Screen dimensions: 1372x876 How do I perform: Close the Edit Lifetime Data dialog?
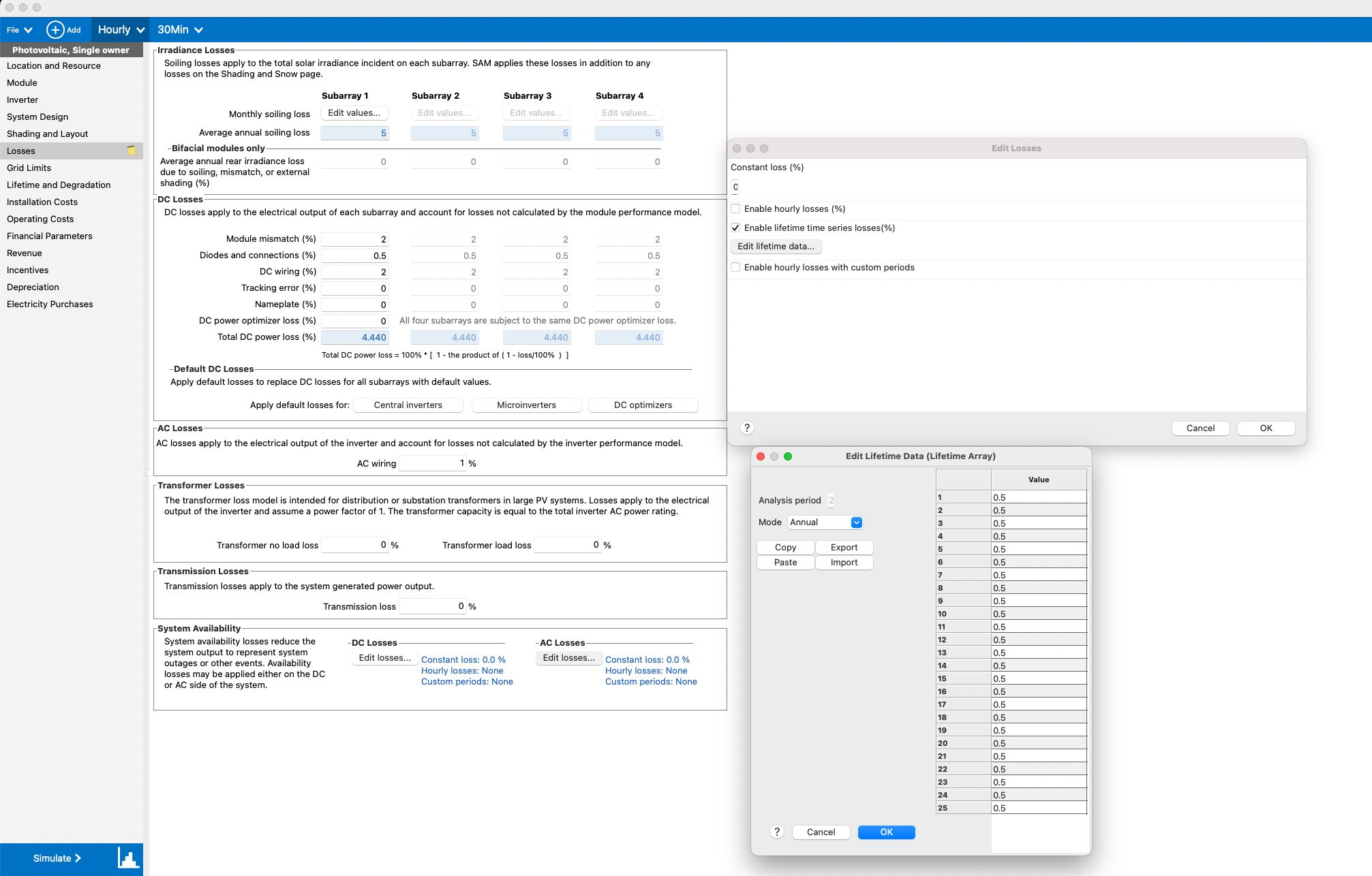761,456
